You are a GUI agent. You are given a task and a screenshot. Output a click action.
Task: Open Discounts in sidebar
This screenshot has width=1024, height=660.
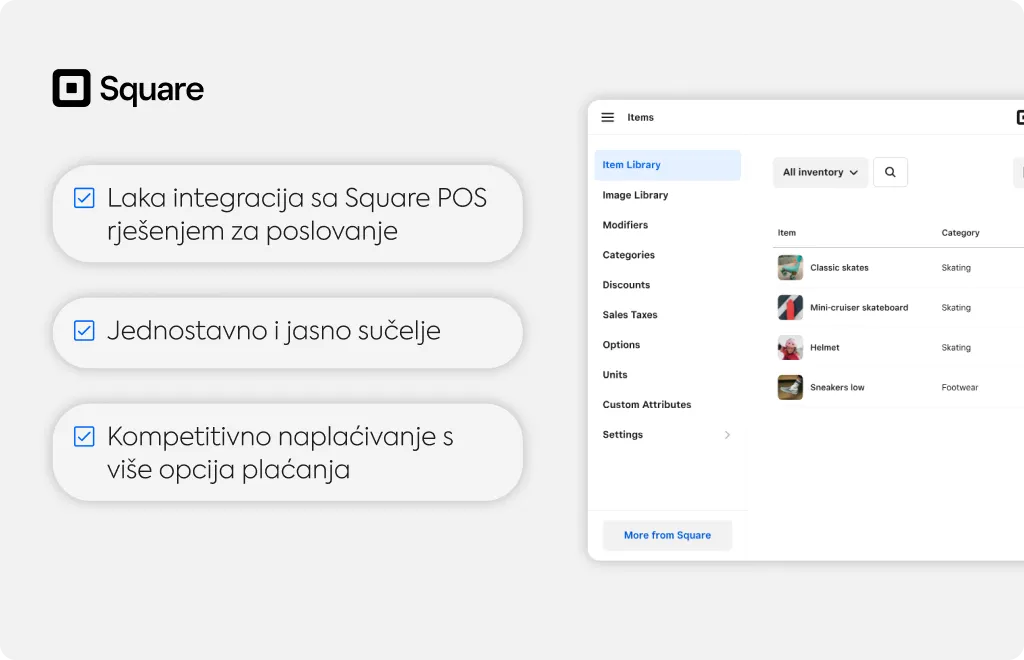tap(626, 285)
